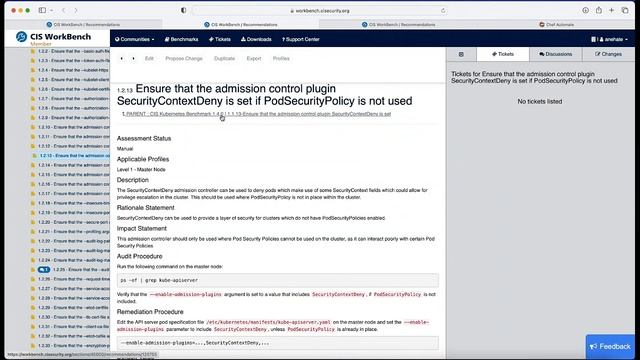The image size is (640, 360).
Task: Select tree item 1.2.7 in the sidebar
Action: click(x=74, y=98)
